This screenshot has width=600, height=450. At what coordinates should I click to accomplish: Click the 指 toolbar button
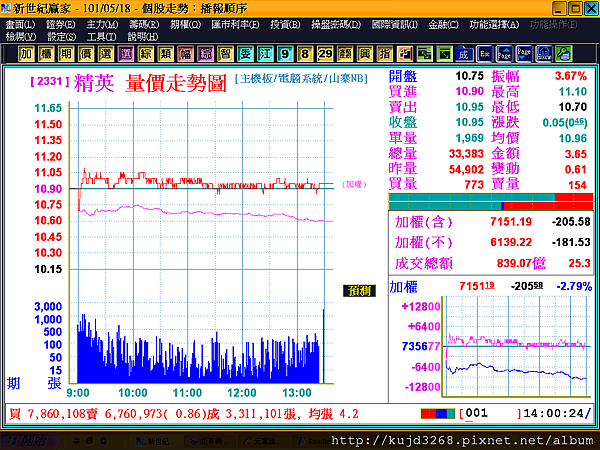click(x=385, y=54)
